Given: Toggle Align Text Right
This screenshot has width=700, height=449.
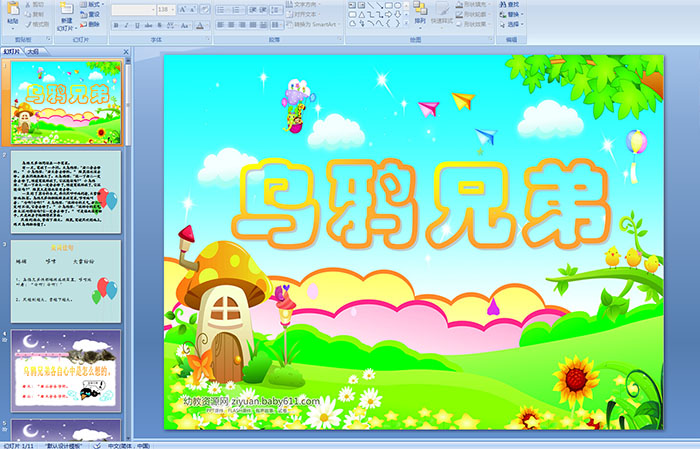Looking at the screenshot, I should coord(242,25).
